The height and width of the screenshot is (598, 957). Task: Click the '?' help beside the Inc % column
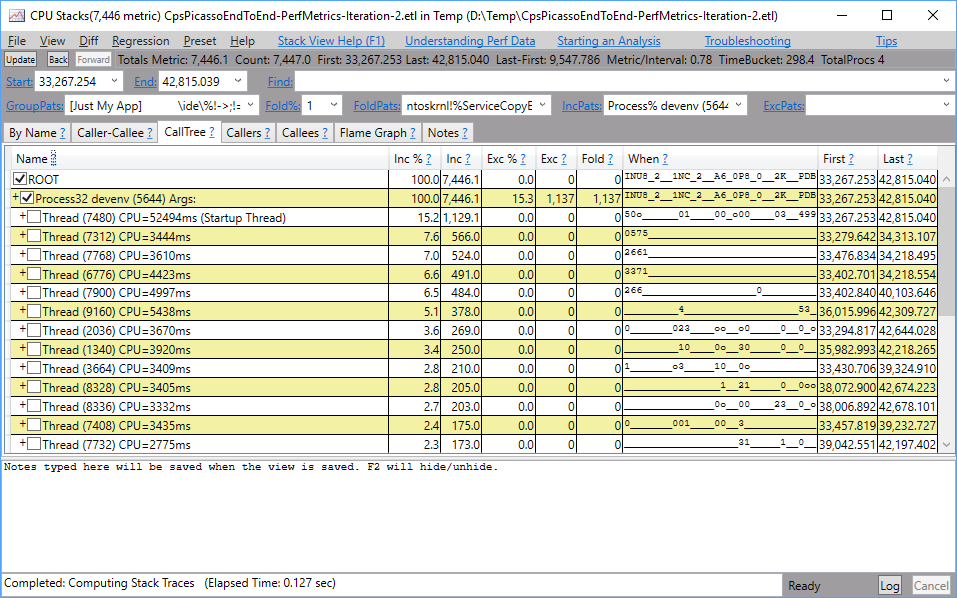point(429,159)
